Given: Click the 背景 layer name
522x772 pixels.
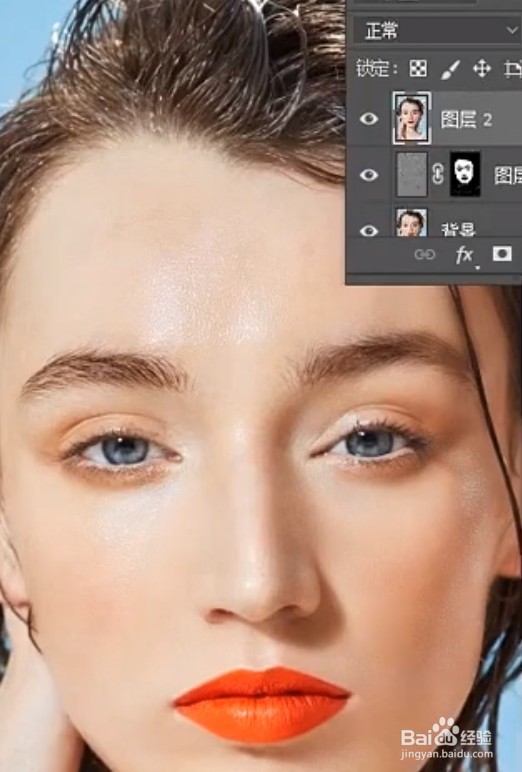Looking at the screenshot, I should pyautogui.click(x=457, y=229).
